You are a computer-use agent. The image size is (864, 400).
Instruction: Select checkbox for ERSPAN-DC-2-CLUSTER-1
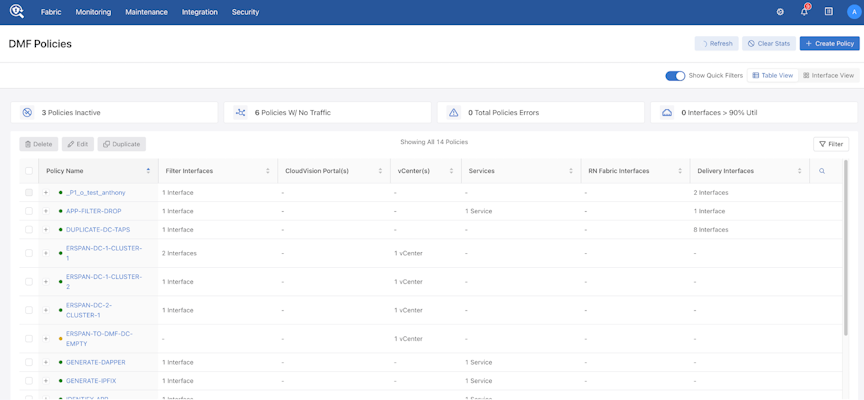[29, 310]
